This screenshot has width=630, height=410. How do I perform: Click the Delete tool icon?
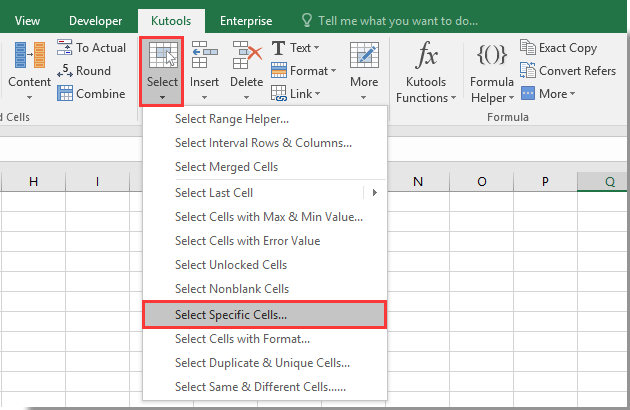pos(246,56)
